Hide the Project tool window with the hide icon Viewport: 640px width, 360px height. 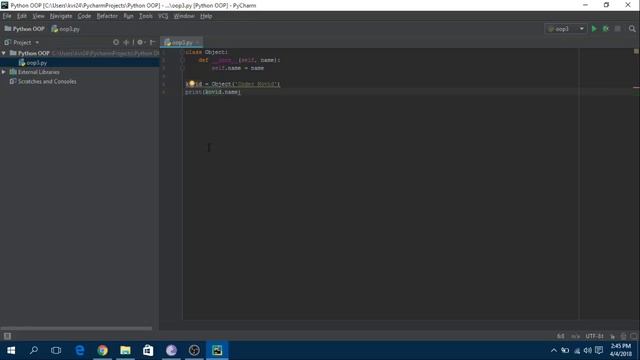(x=152, y=42)
